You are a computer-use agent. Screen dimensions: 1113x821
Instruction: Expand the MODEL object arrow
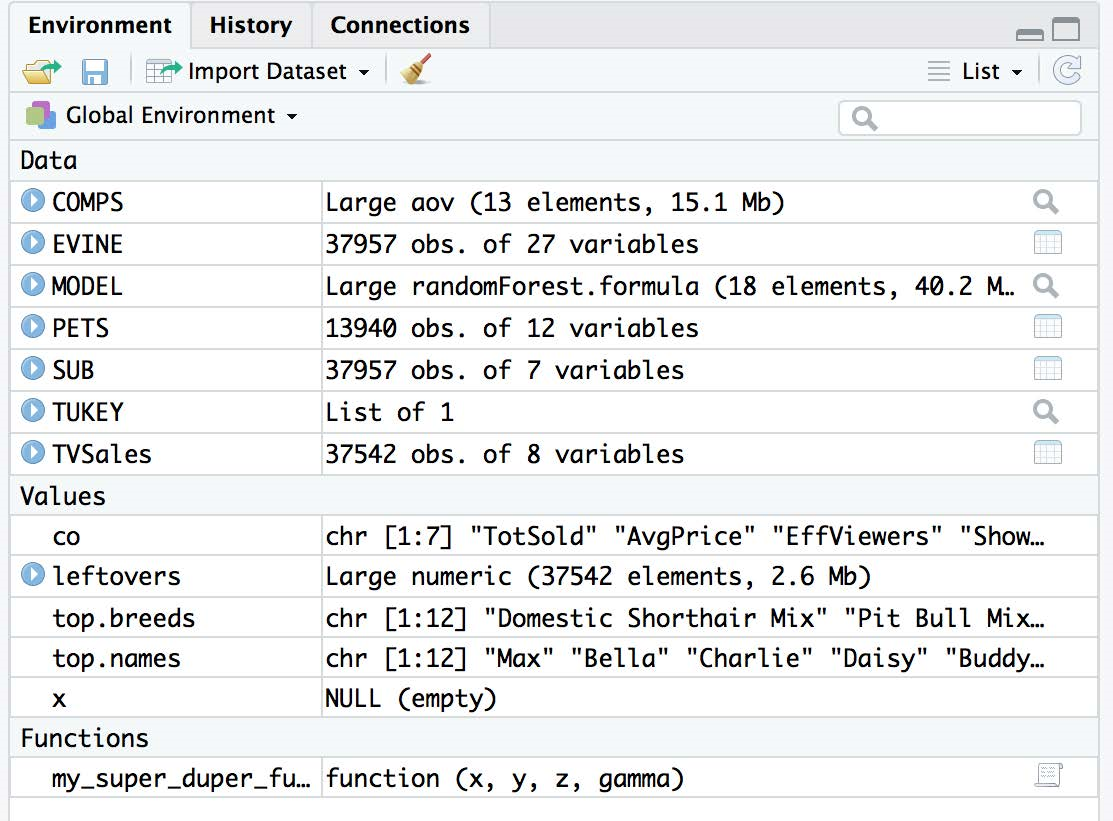point(33,286)
